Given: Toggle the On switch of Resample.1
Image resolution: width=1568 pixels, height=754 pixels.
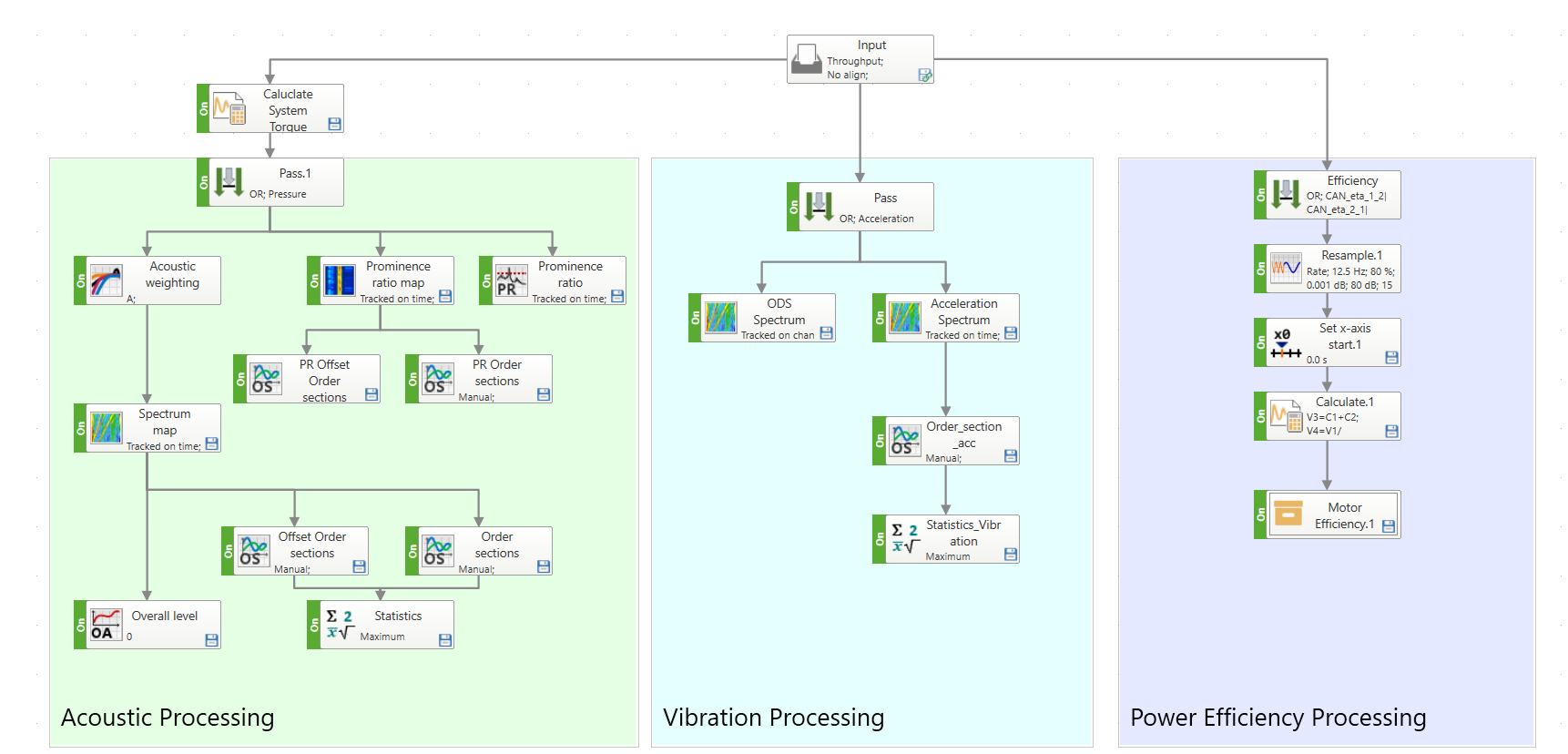Looking at the screenshot, I should click(1260, 269).
